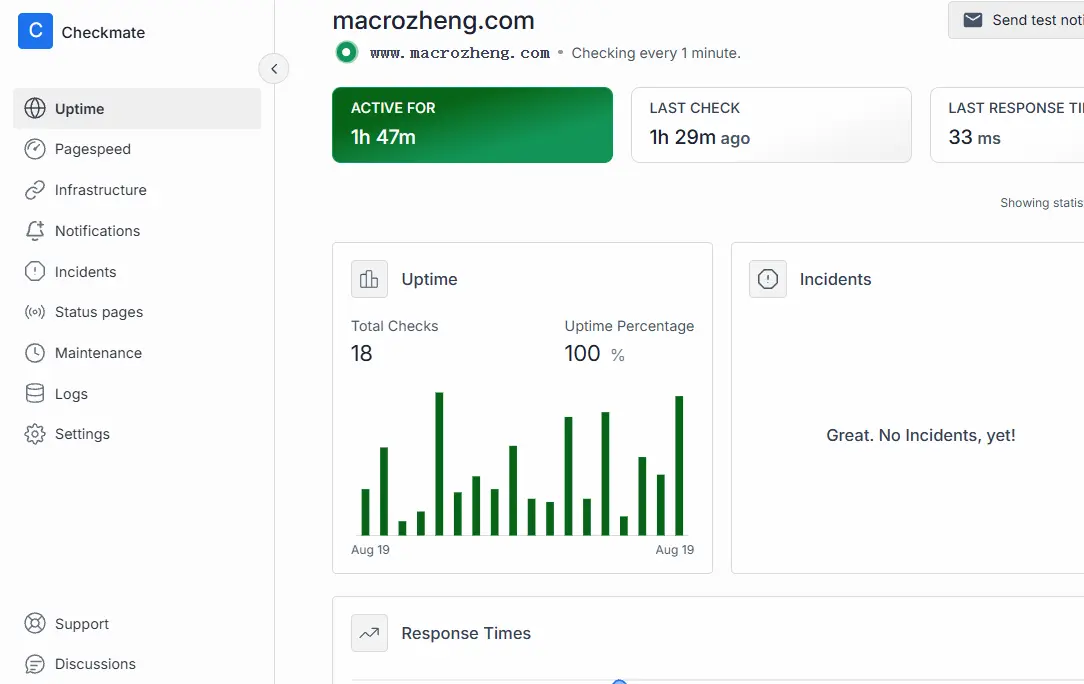Click the Pagespeed gauge icon

click(x=35, y=149)
